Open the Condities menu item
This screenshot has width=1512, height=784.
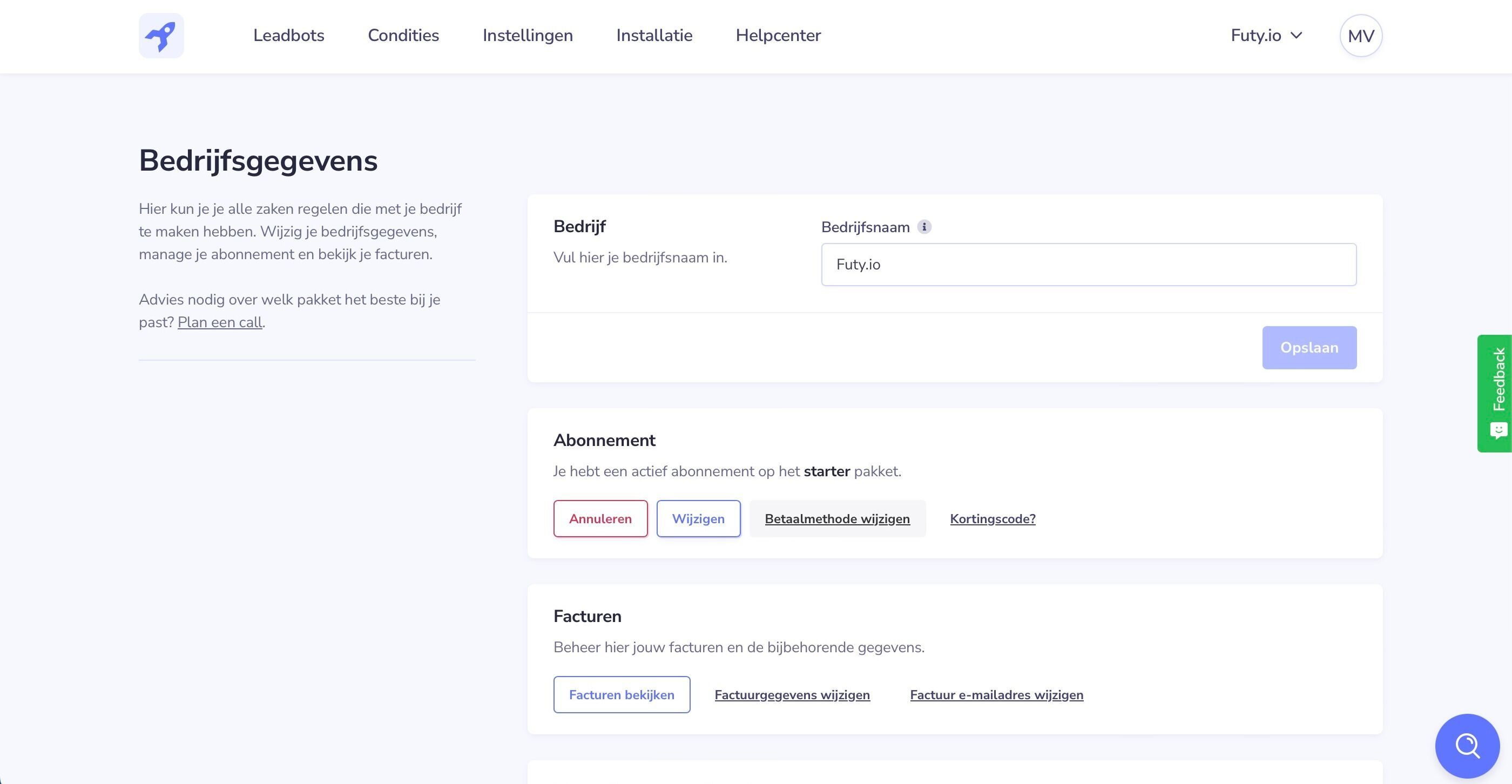403,36
